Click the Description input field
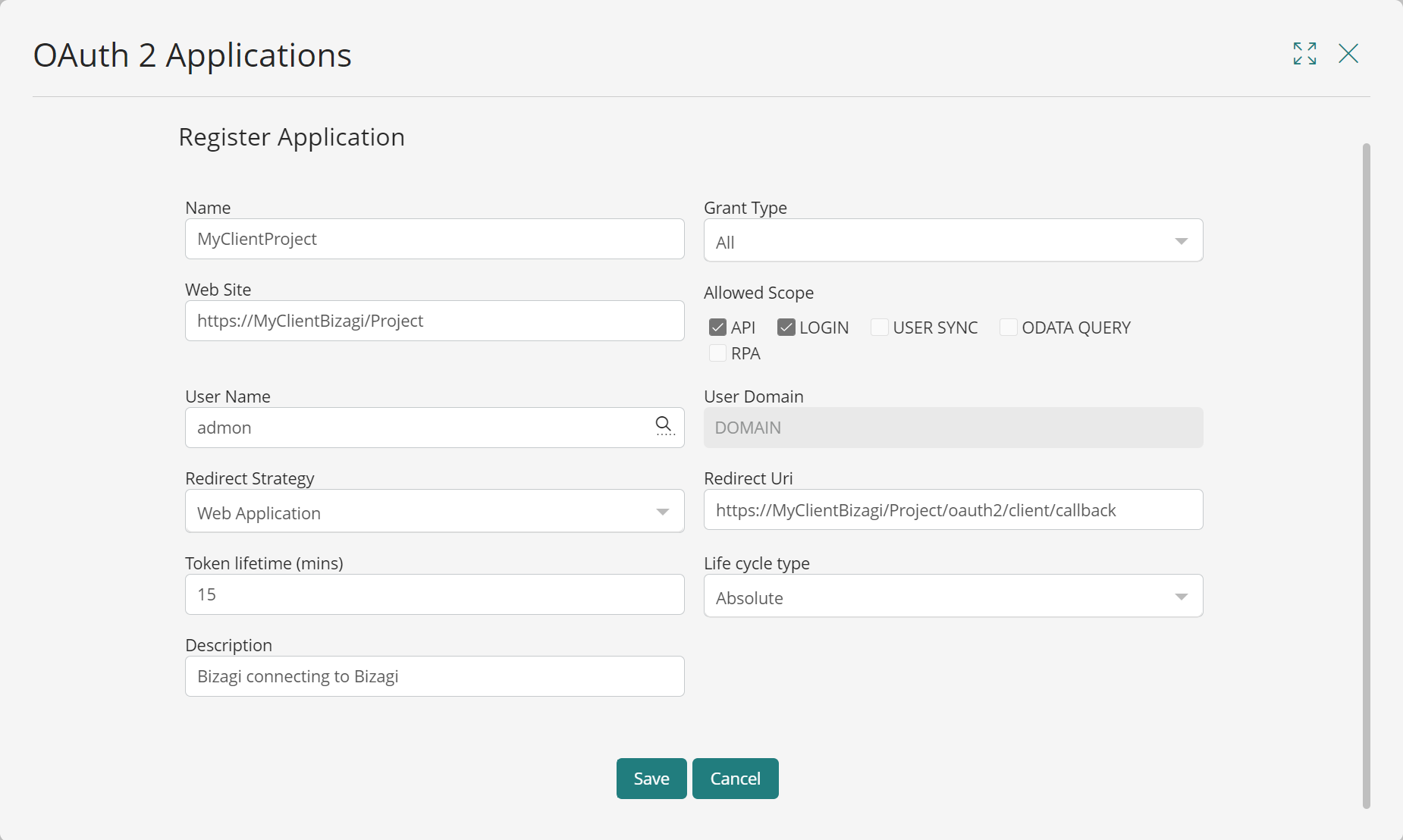 pos(435,676)
